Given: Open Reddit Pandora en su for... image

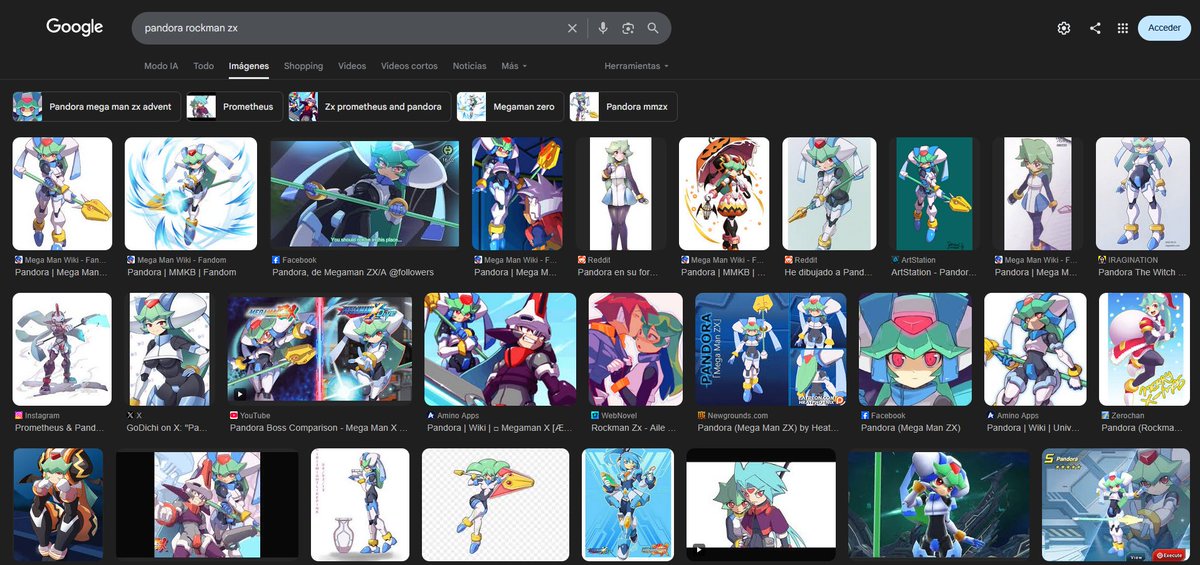Looking at the screenshot, I should click(x=620, y=193).
